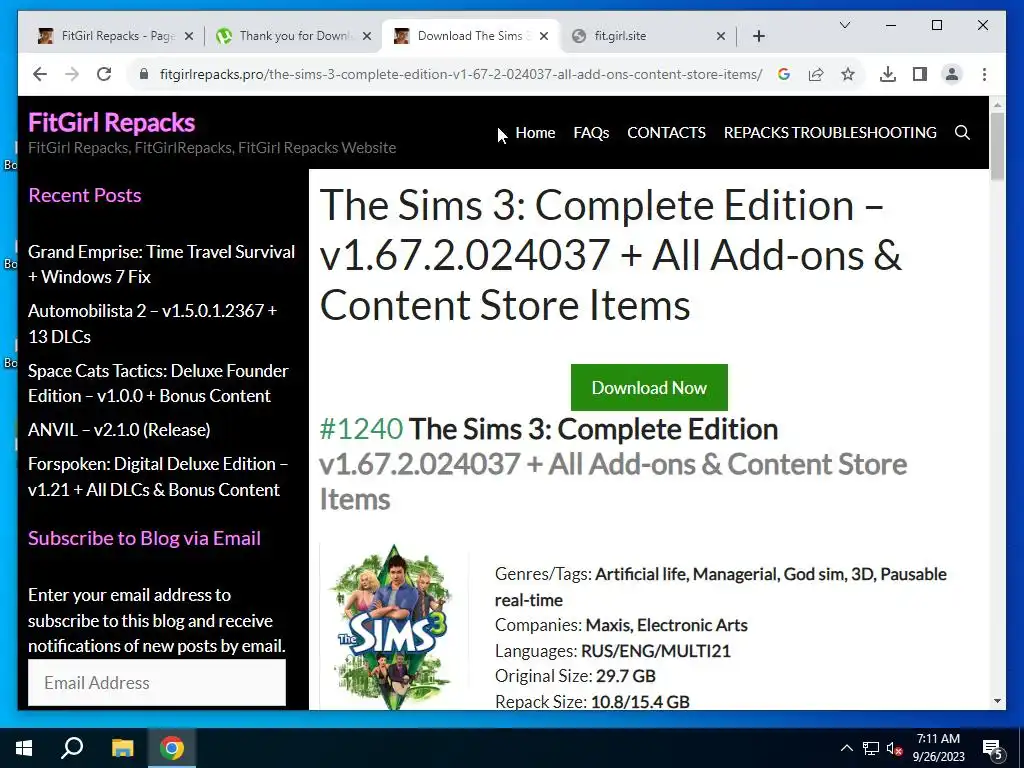
Task: Click Subscribe to Blog via Email heading
Action: [144, 538]
